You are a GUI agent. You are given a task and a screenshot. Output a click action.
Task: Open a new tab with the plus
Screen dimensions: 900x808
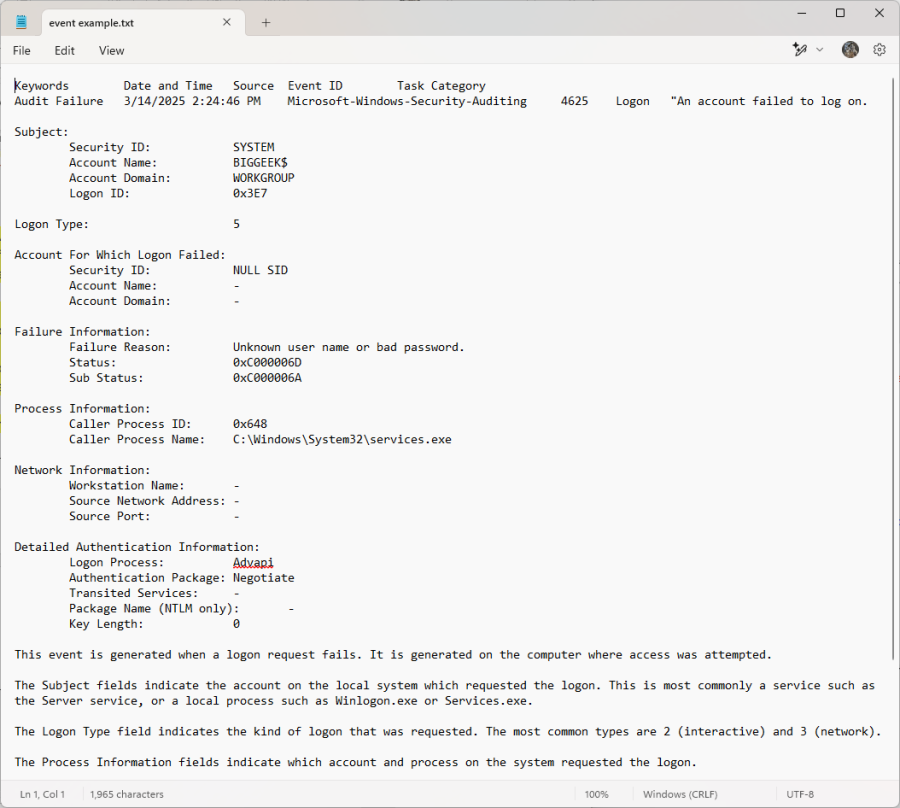pyautogui.click(x=265, y=21)
